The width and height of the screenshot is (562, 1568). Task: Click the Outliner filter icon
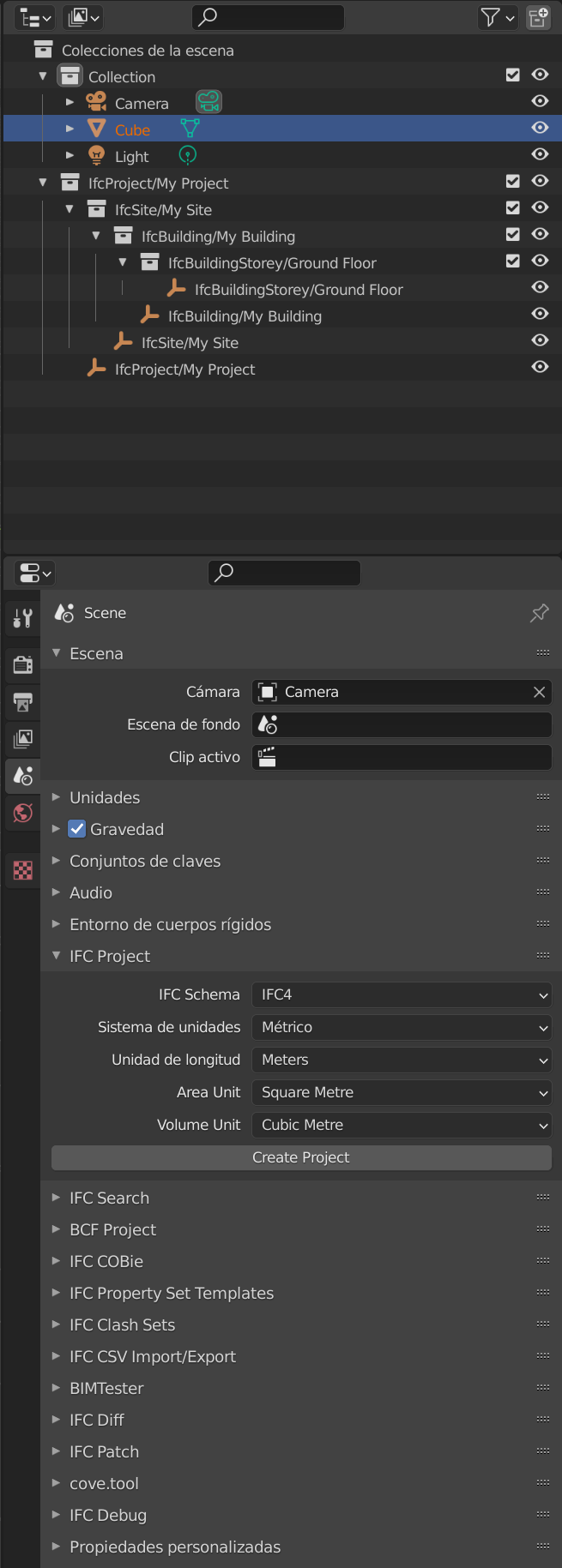[x=491, y=16]
